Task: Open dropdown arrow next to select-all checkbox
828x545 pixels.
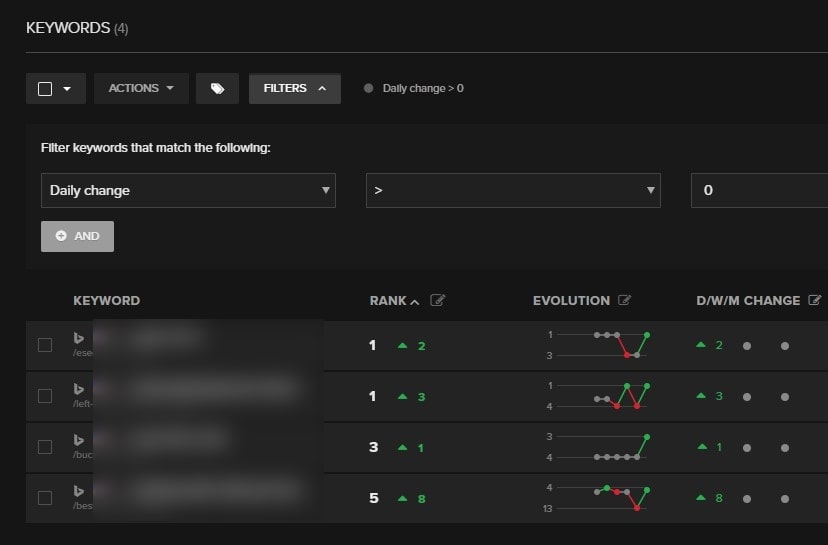Action: click(67, 89)
